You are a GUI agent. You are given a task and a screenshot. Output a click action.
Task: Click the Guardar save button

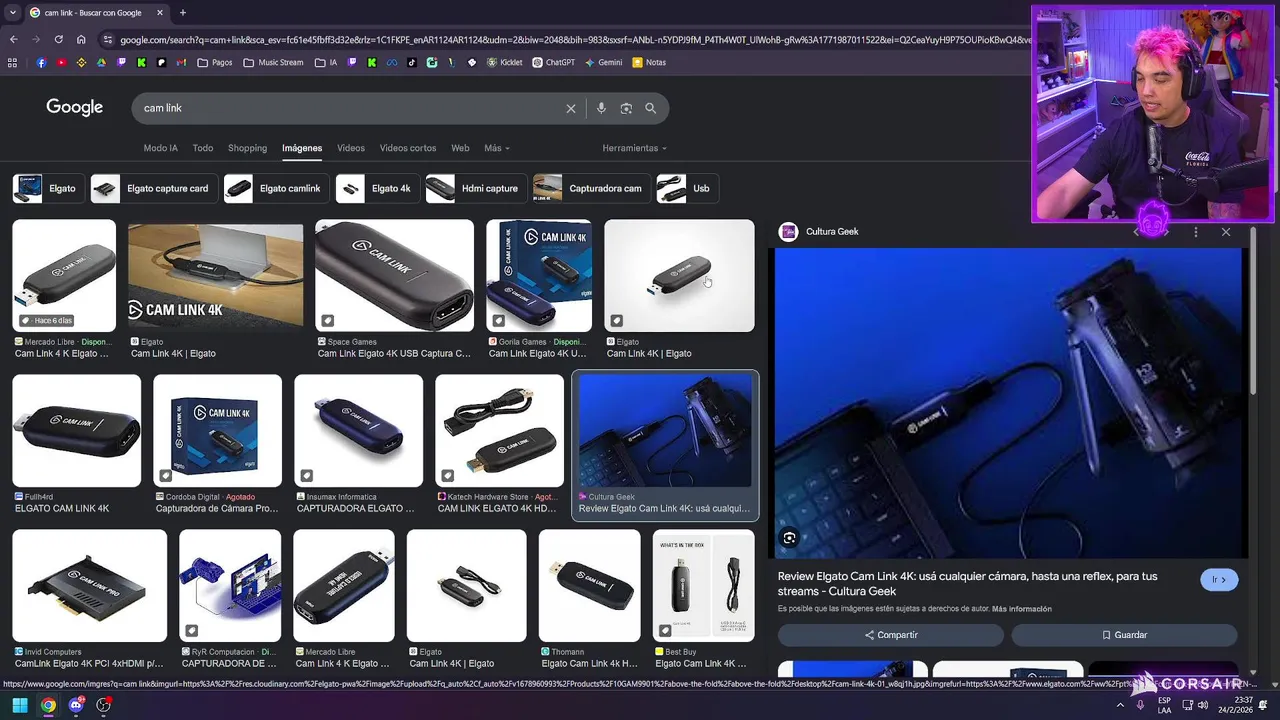pyautogui.click(x=1124, y=635)
